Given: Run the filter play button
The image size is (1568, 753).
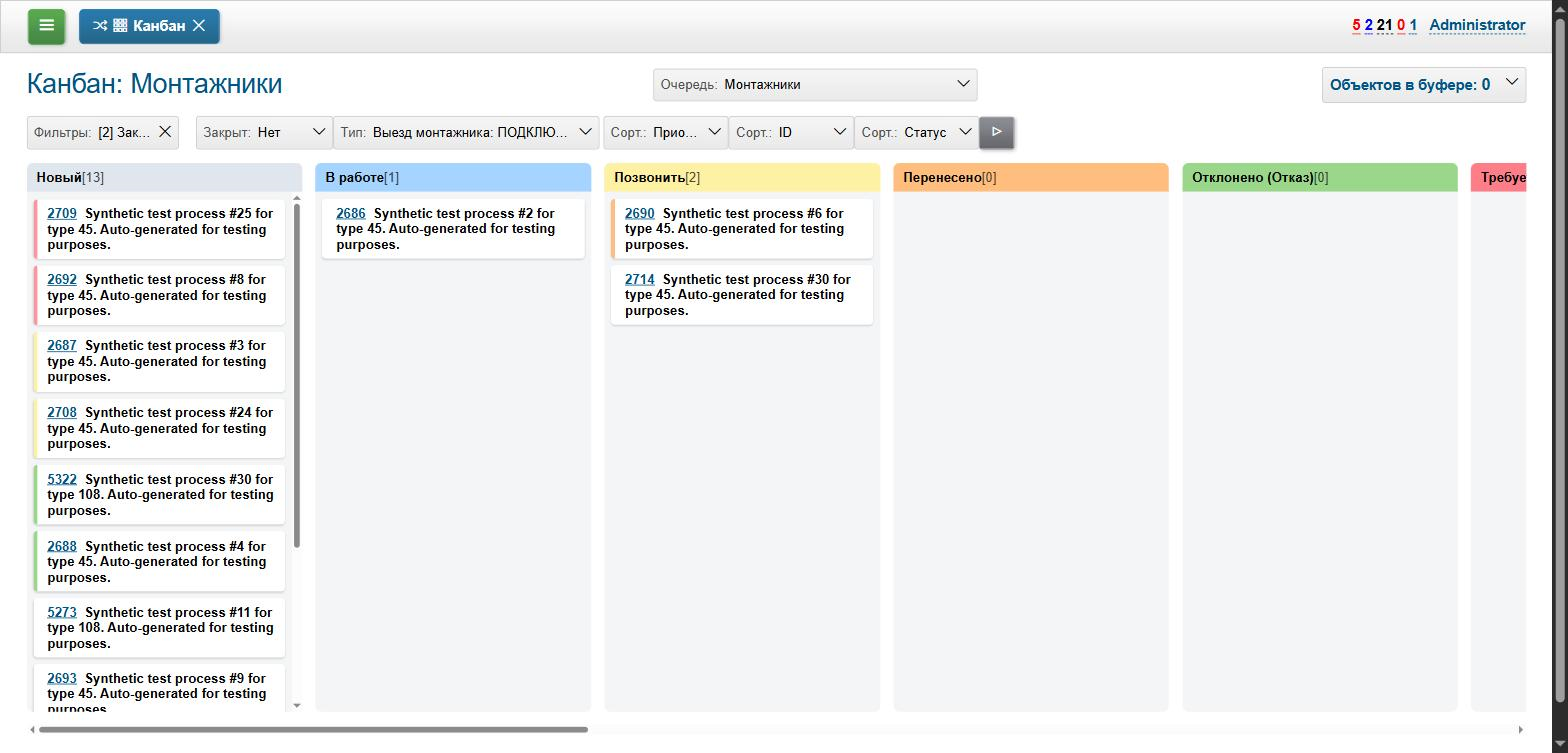Looking at the screenshot, I should coord(997,132).
